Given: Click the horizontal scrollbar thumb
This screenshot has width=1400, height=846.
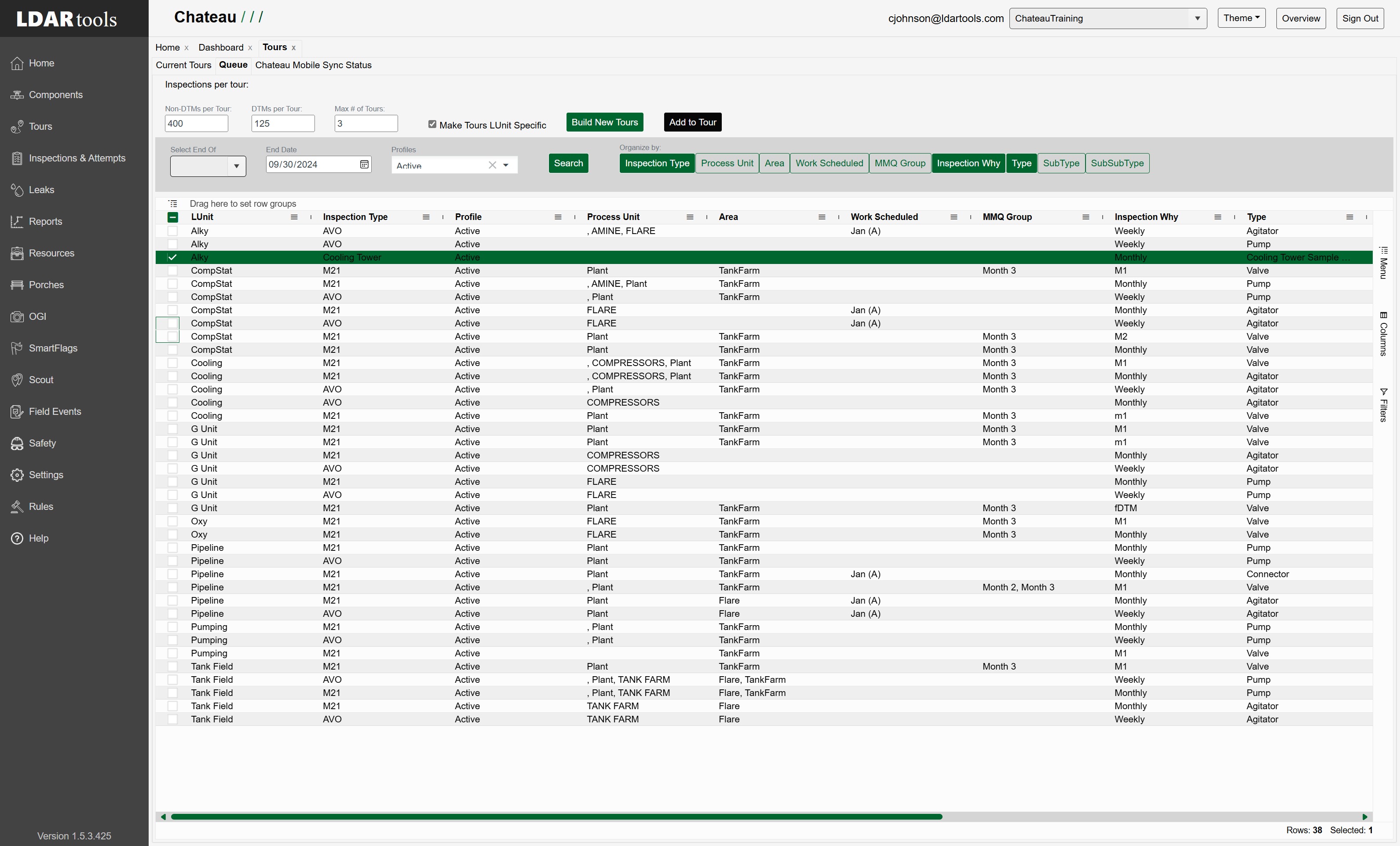Looking at the screenshot, I should coord(556,817).
